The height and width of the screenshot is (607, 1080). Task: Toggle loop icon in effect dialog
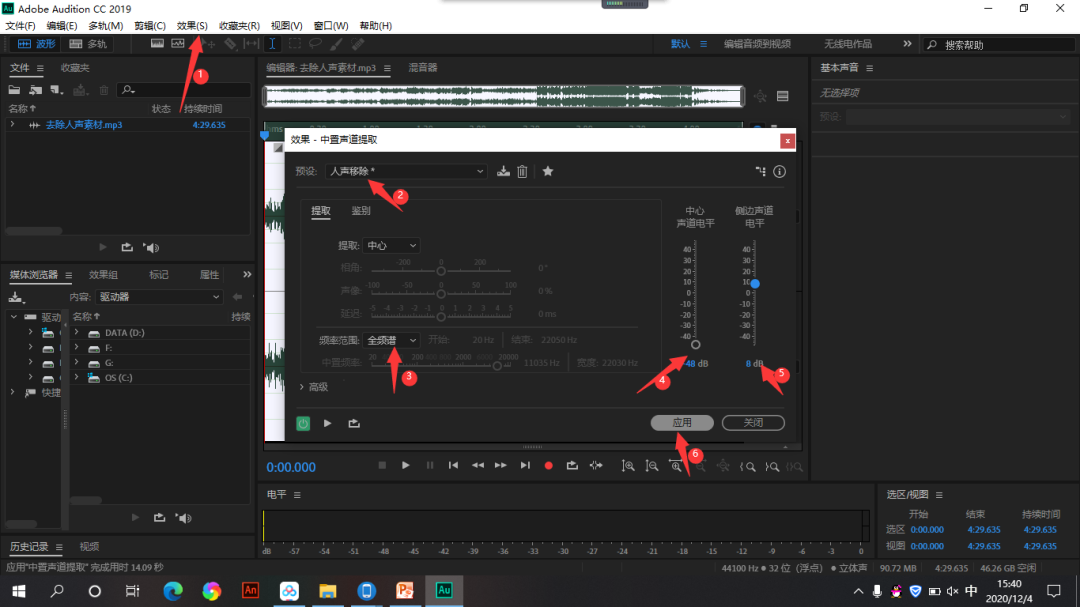[354, 424]
